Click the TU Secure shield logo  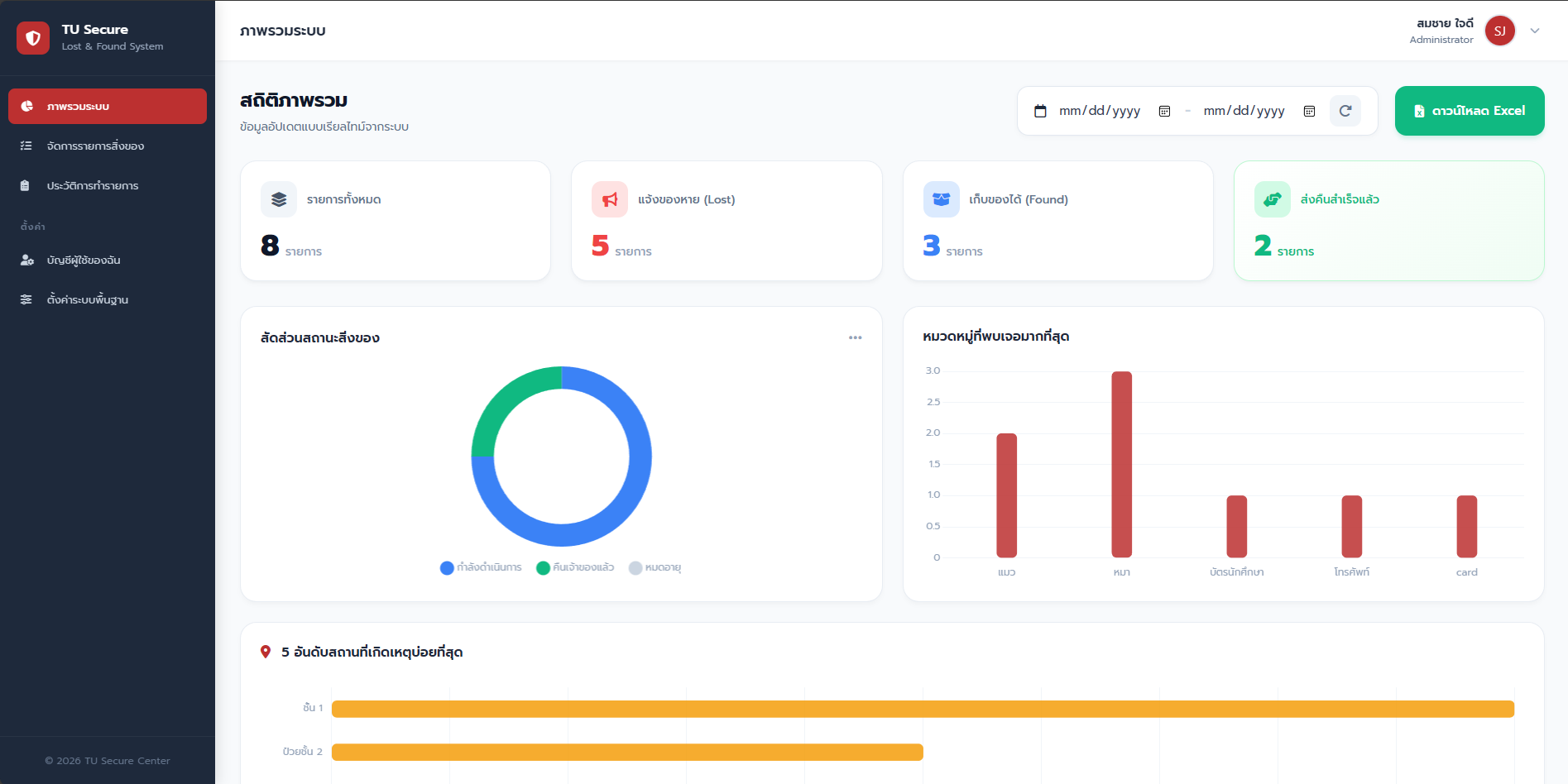click(33, 38)
